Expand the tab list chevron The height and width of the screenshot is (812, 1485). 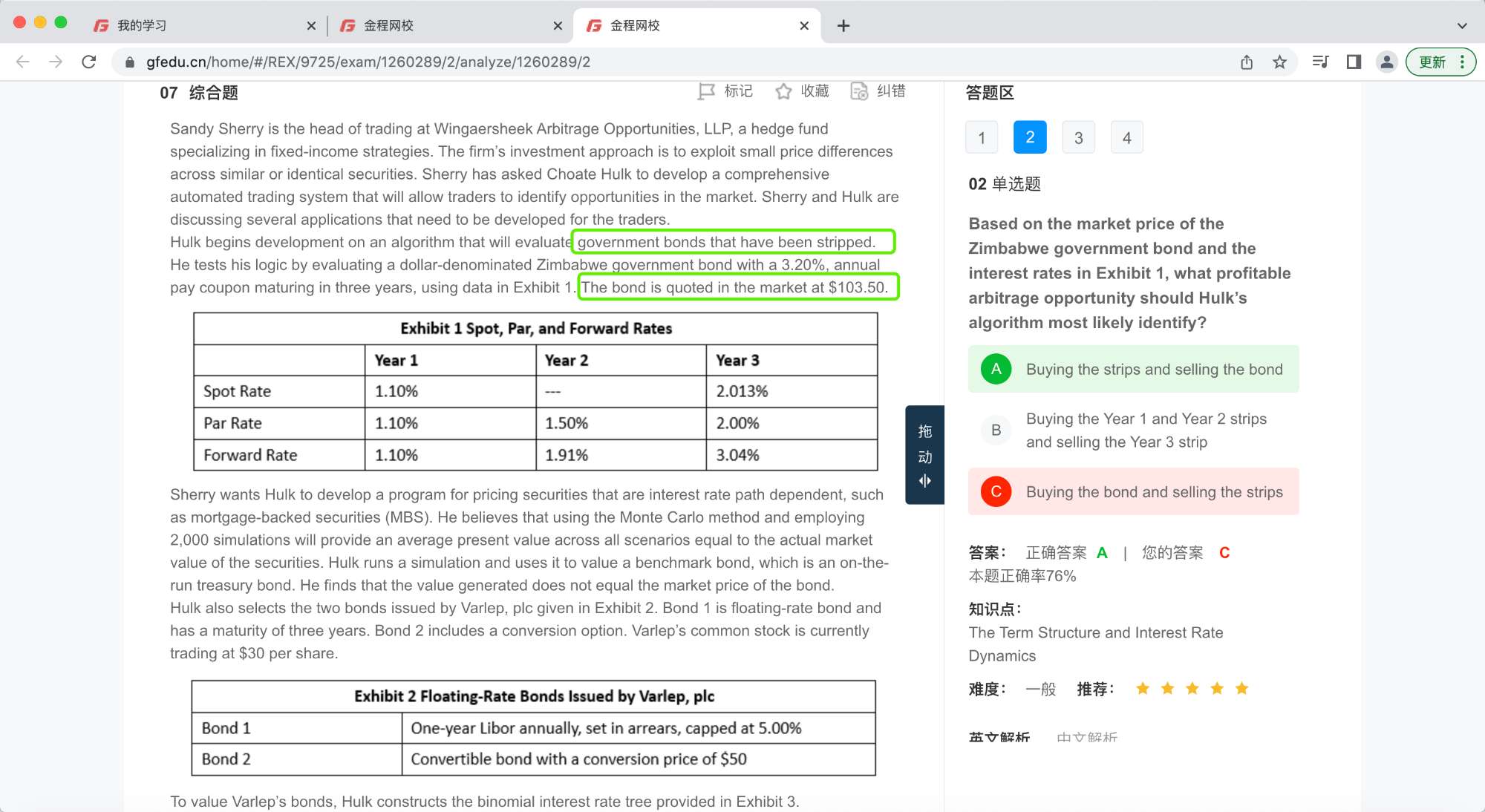1461,26
